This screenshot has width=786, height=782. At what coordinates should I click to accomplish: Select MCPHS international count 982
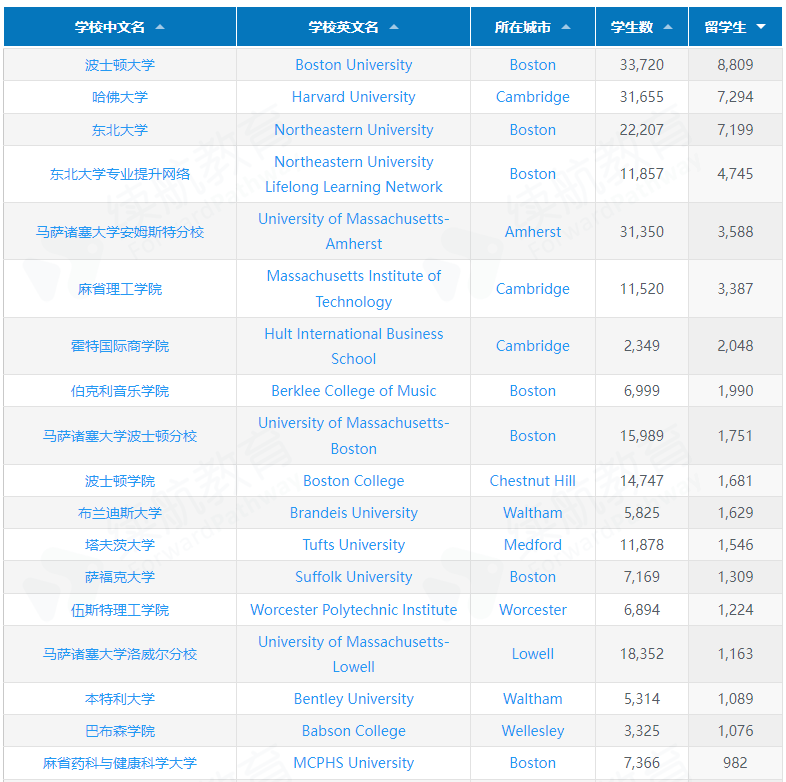point(735,763)
